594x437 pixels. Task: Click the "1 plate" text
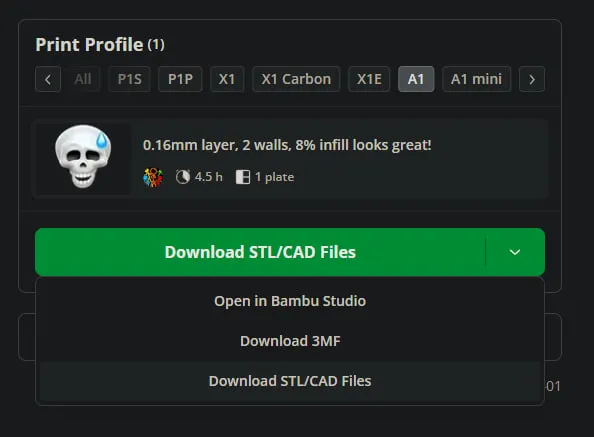pyautogui.click(x=274, y=177)
